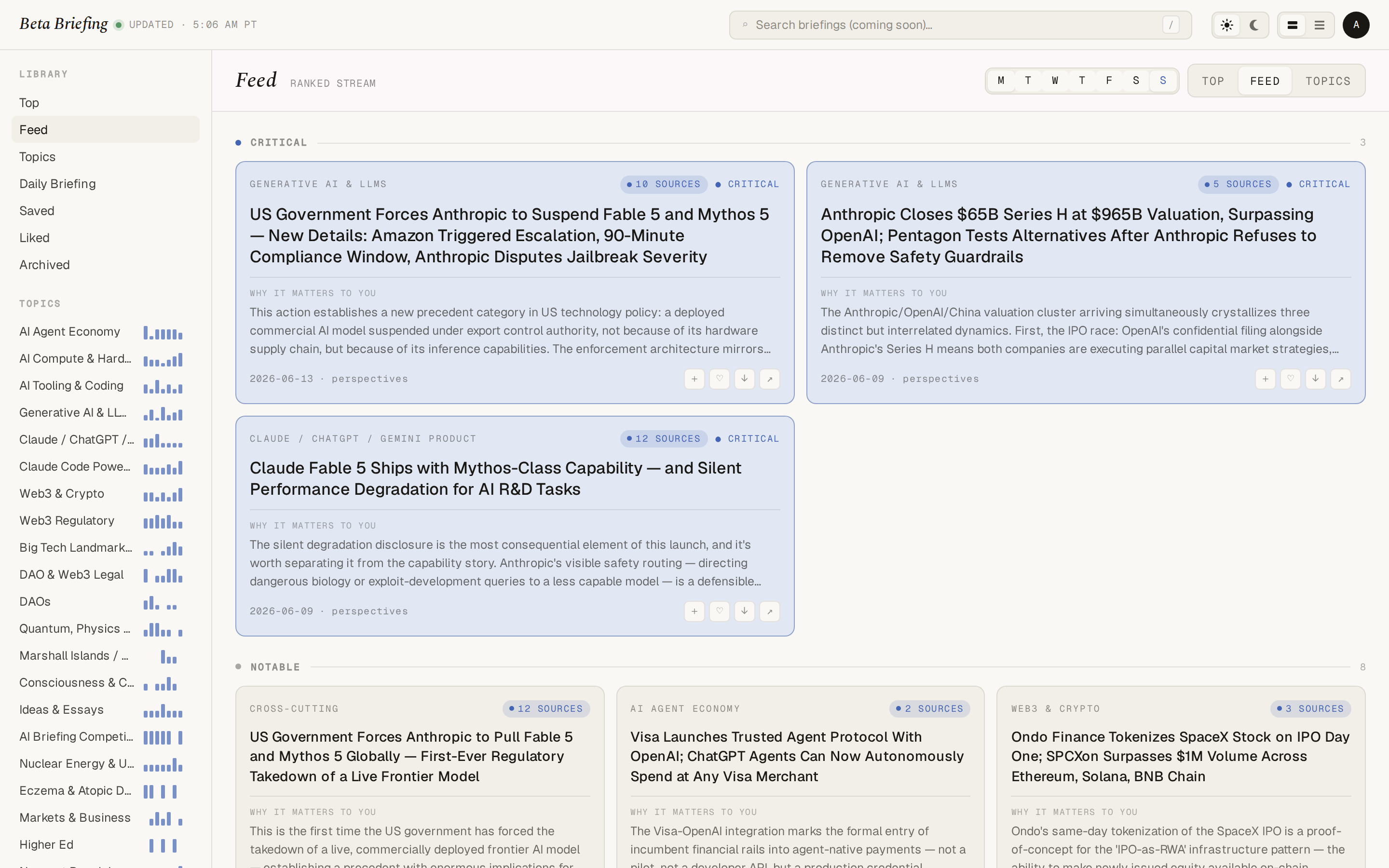Open Web3 Regulatory topic
This screenshot has width=1389, height=868.
(106, 521)
